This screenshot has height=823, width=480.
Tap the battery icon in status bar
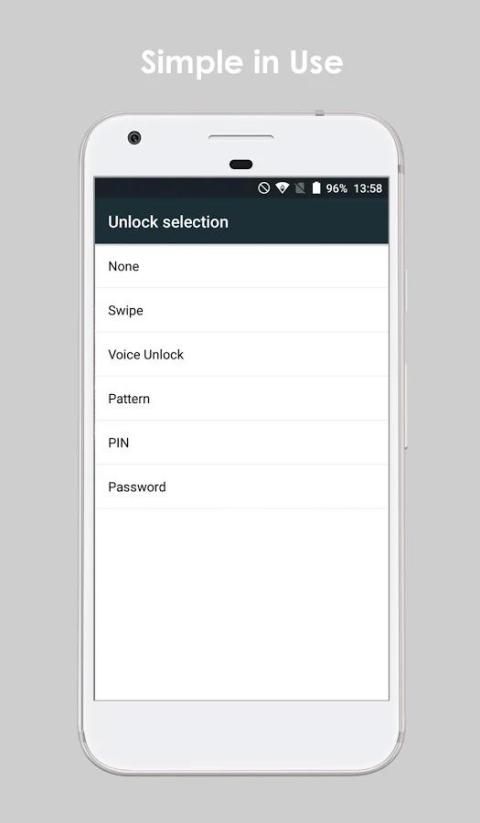pyautogui.click(x=316, y=188)
